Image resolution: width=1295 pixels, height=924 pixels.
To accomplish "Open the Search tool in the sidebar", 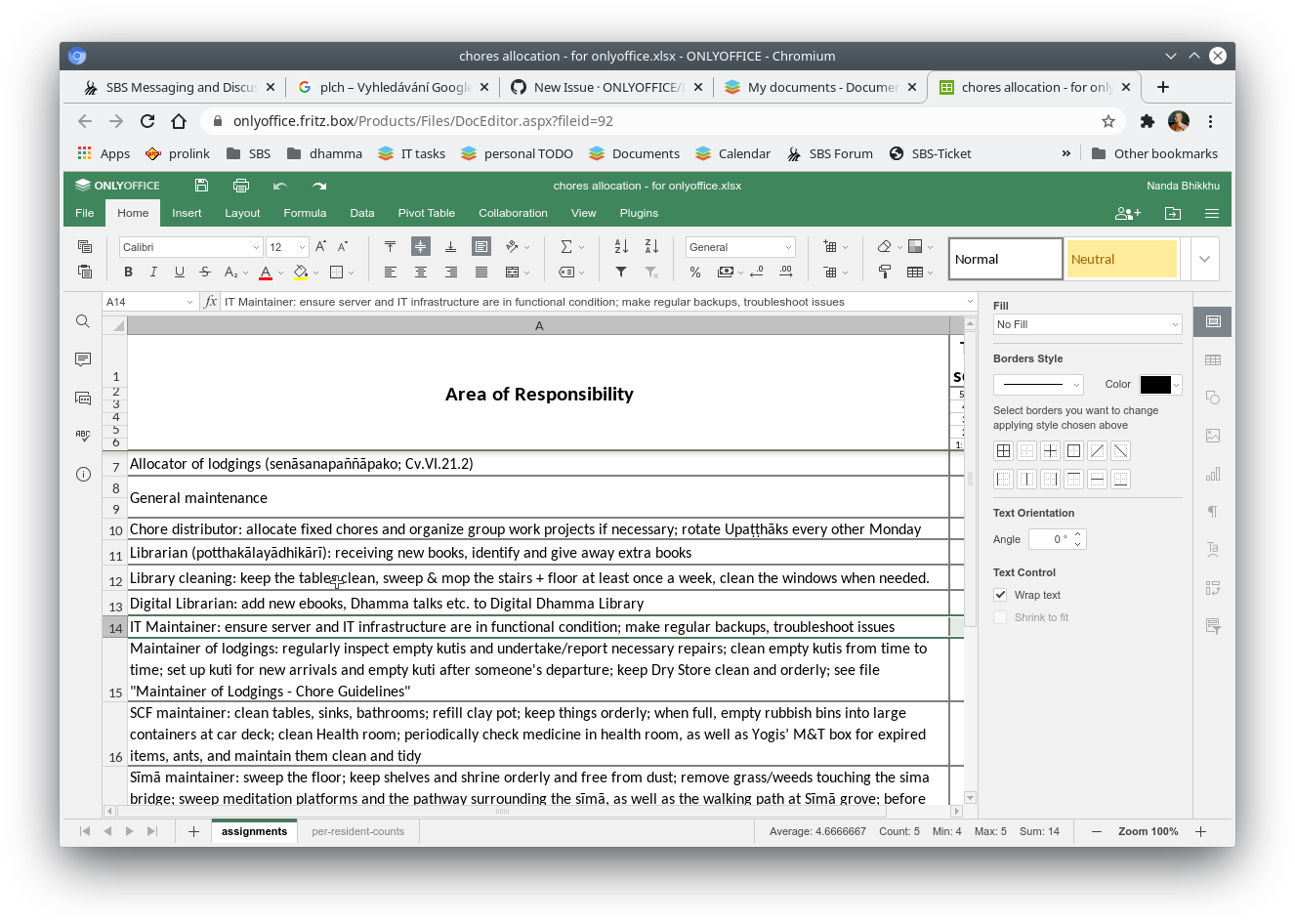I will [84, 321].
